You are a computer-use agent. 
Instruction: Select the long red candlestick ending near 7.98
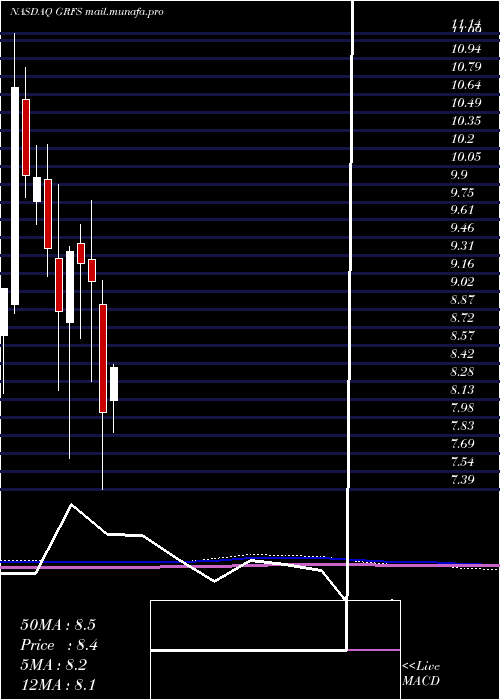[x=103, y=358]
